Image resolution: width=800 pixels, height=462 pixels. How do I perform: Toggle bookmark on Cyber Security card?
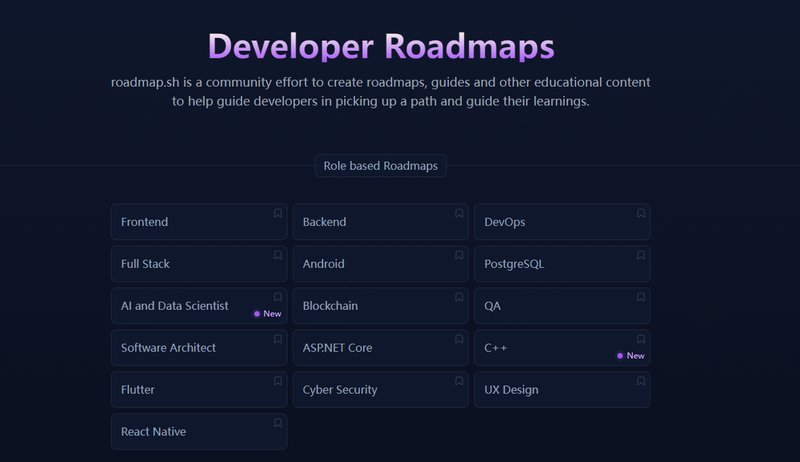(459, 381)
